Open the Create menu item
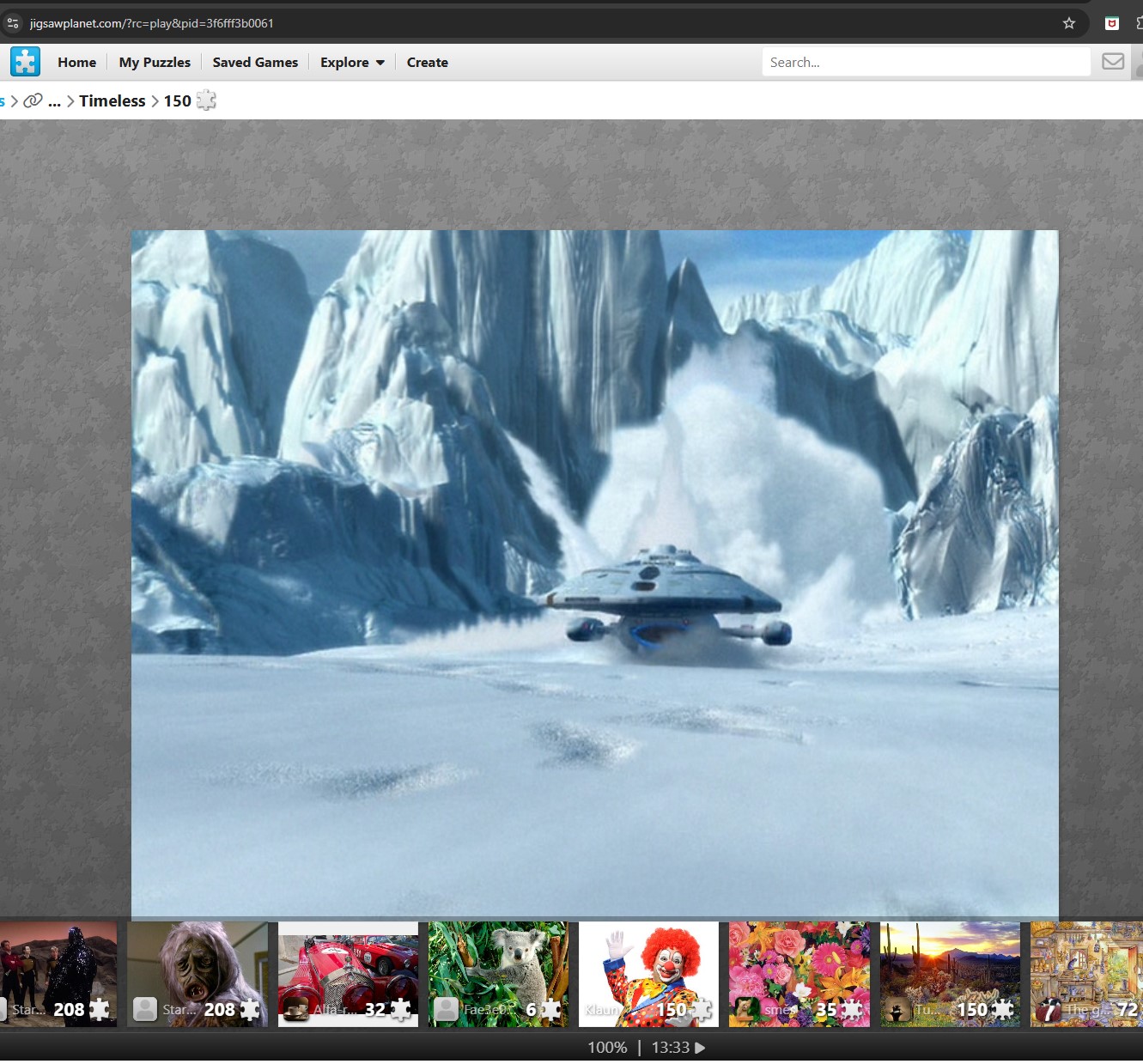Screen dimensions: 1143x1064 point(427,62)
